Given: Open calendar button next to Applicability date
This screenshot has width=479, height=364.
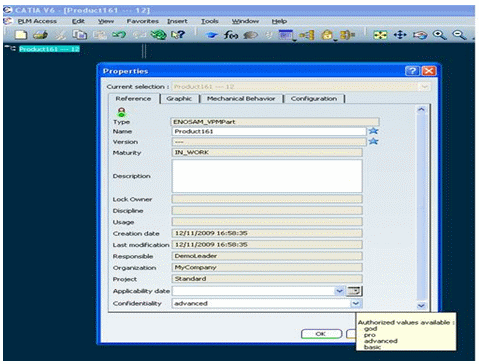Looking at the screenshot, I should 354,291.
